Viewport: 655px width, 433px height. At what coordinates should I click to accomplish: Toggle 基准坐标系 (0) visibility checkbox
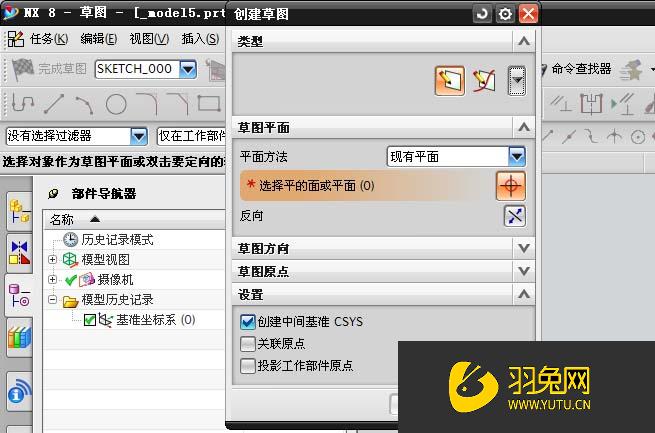pyautogui.click(x=90, y=320)
